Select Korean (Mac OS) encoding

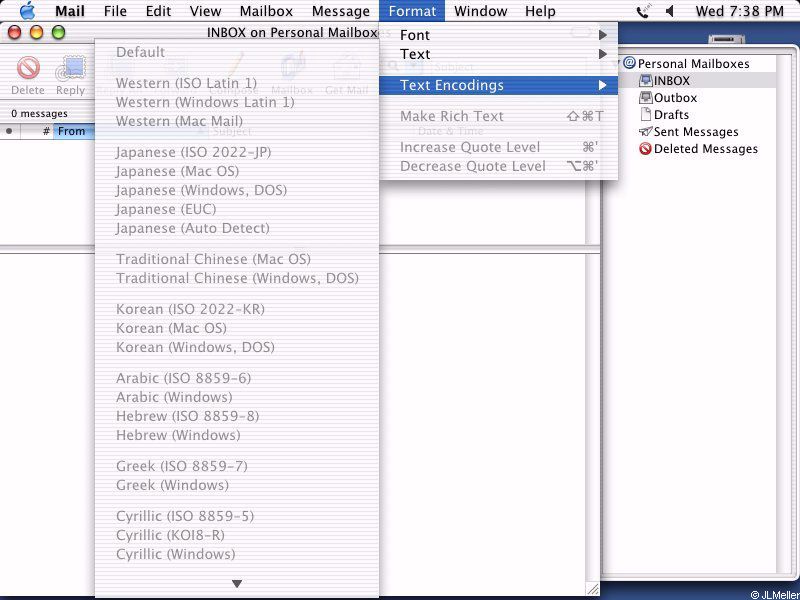237,328
